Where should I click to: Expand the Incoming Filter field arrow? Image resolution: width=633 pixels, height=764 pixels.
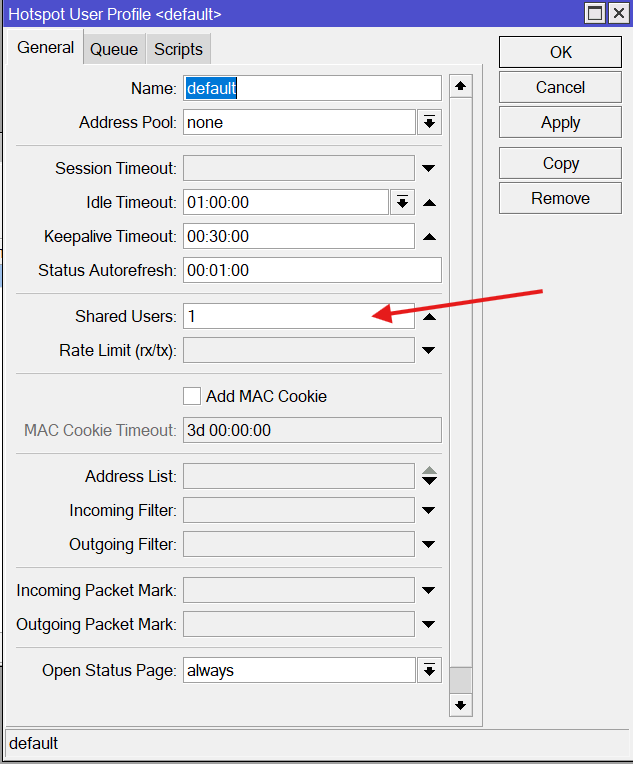(429, 510)
